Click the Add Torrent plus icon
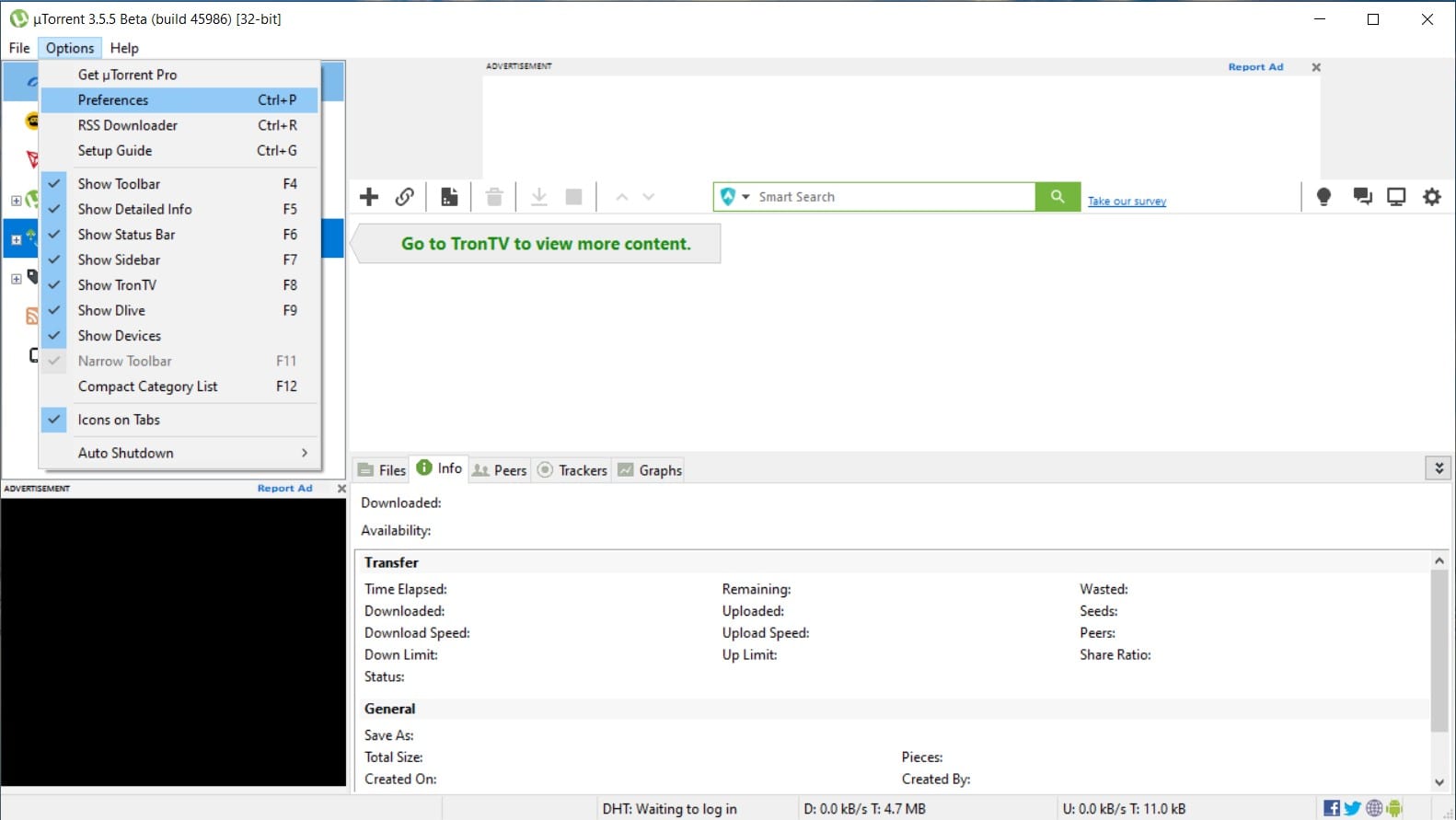1456x820 pixels. (369, 196)
